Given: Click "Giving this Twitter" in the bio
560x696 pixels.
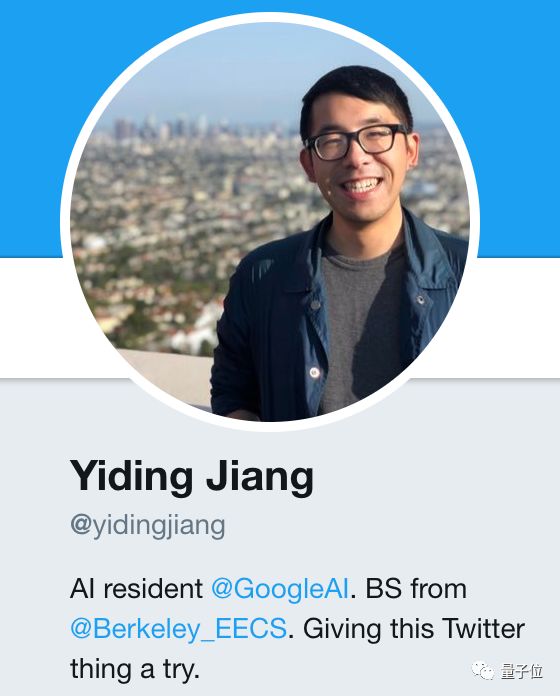Looking at the screenshot, I should coord(414,629).
